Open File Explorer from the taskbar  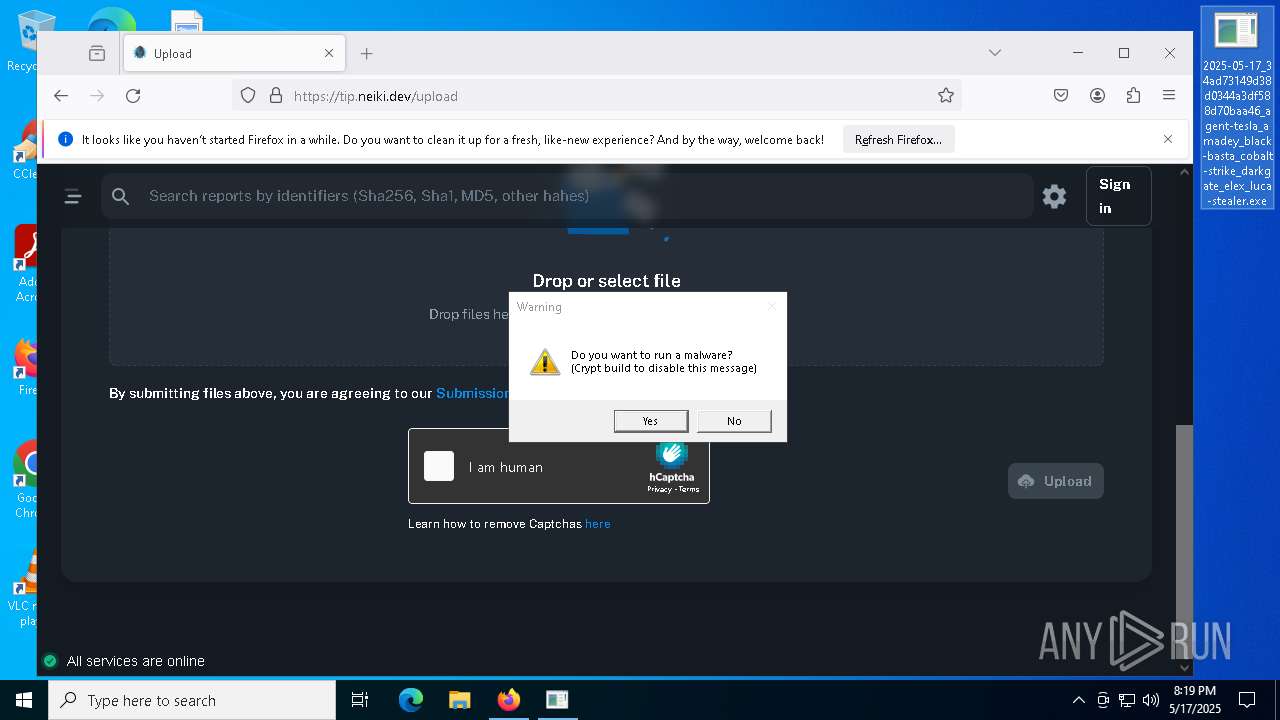[x=460, y=700]
